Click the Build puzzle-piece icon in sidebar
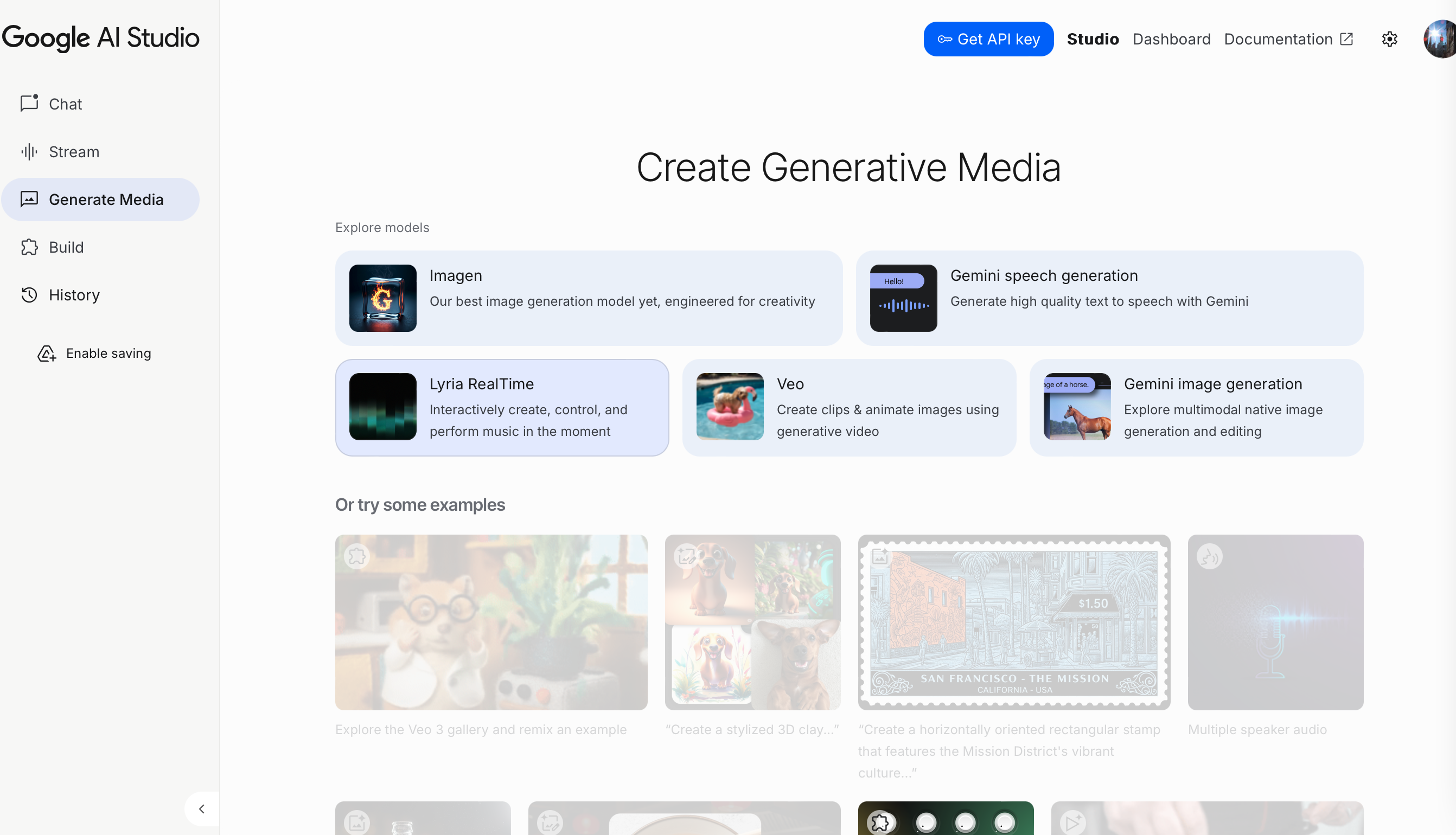1456x835 pixels. pos(29,247)
